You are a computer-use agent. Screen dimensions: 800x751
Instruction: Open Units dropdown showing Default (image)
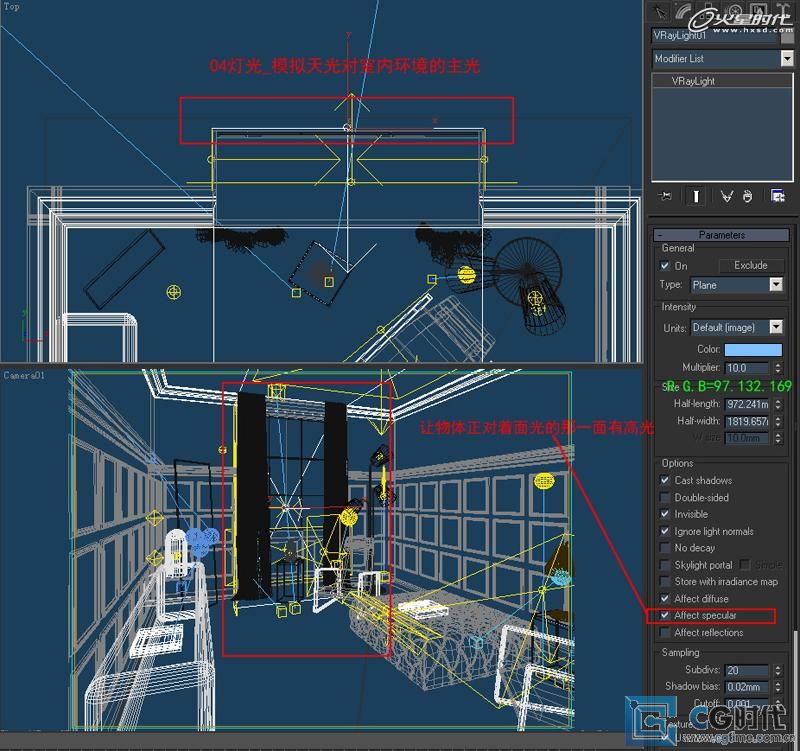tap(776, 327)
